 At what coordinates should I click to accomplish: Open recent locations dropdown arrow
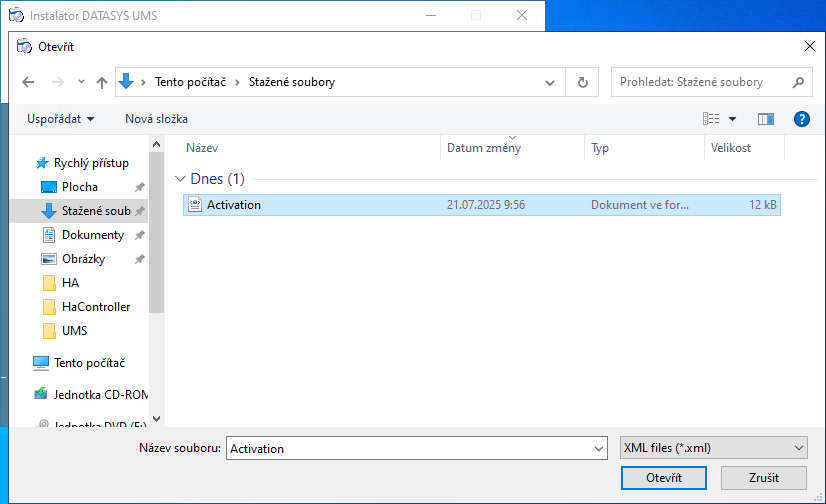pyautogui.click(x=81, y=82)
